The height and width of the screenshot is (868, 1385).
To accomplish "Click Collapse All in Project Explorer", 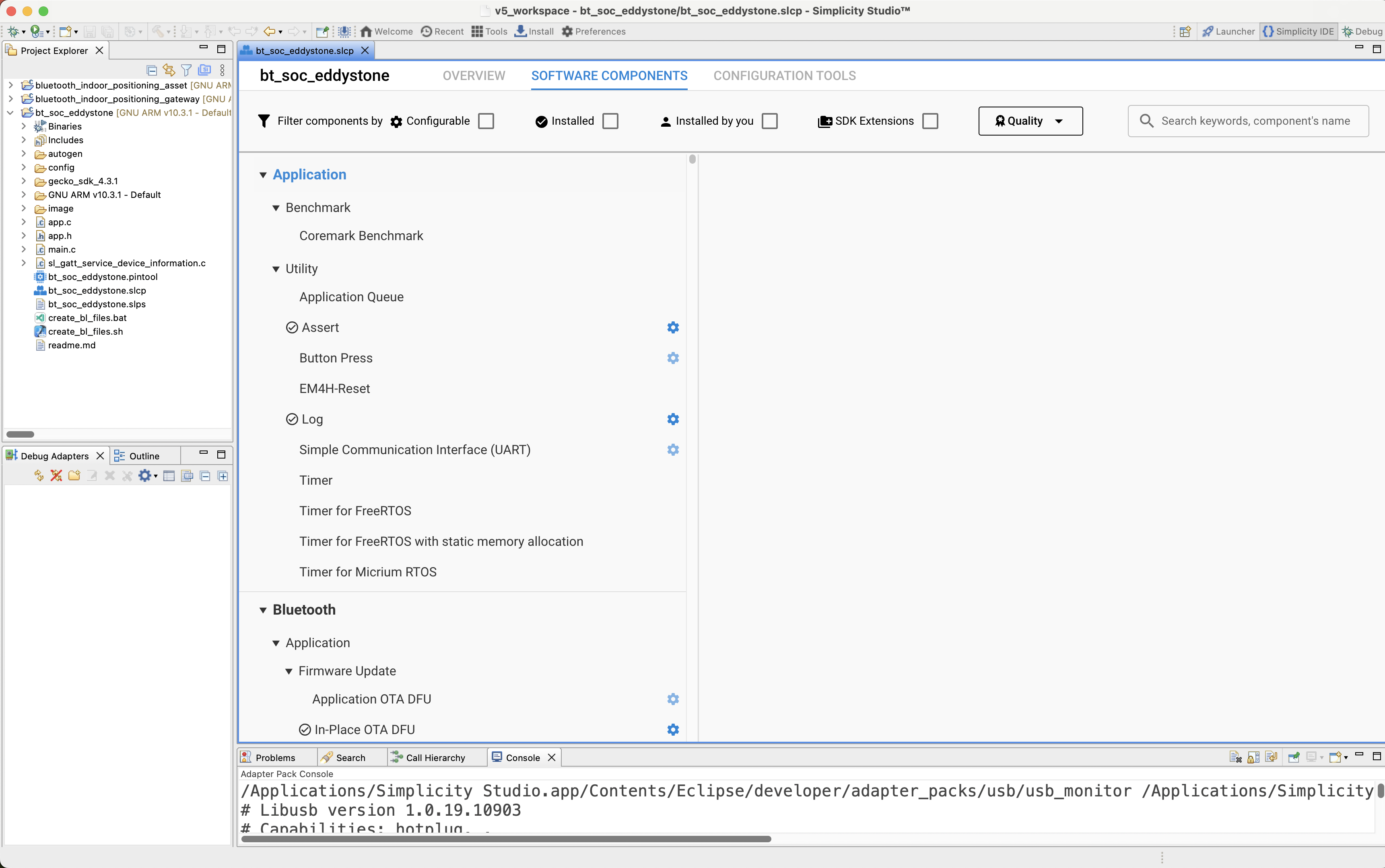I will point(152,71).
